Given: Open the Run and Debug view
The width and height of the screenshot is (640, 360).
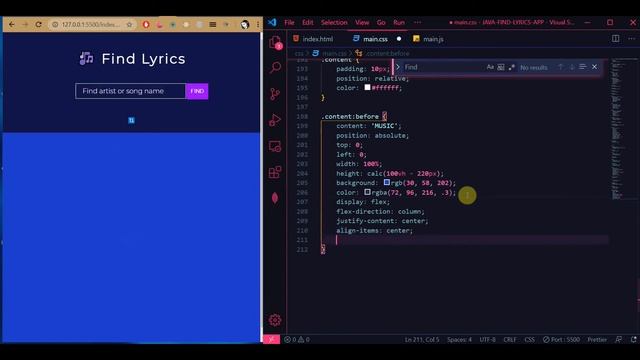Looking at the screenshot, I should pyautogui.click(x=275, y=120).
